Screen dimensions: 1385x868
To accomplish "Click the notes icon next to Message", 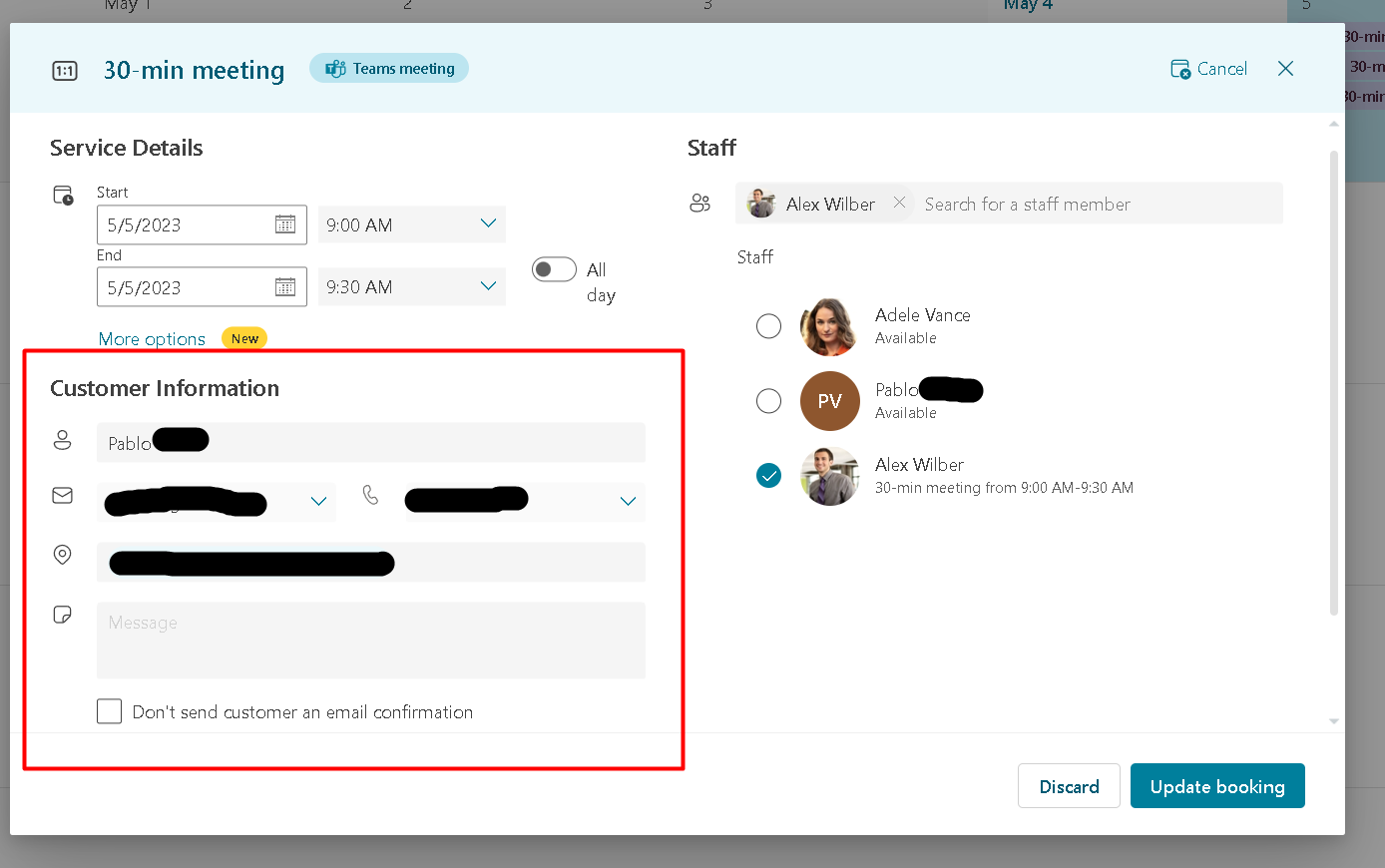I will click(x=63, y=614).
